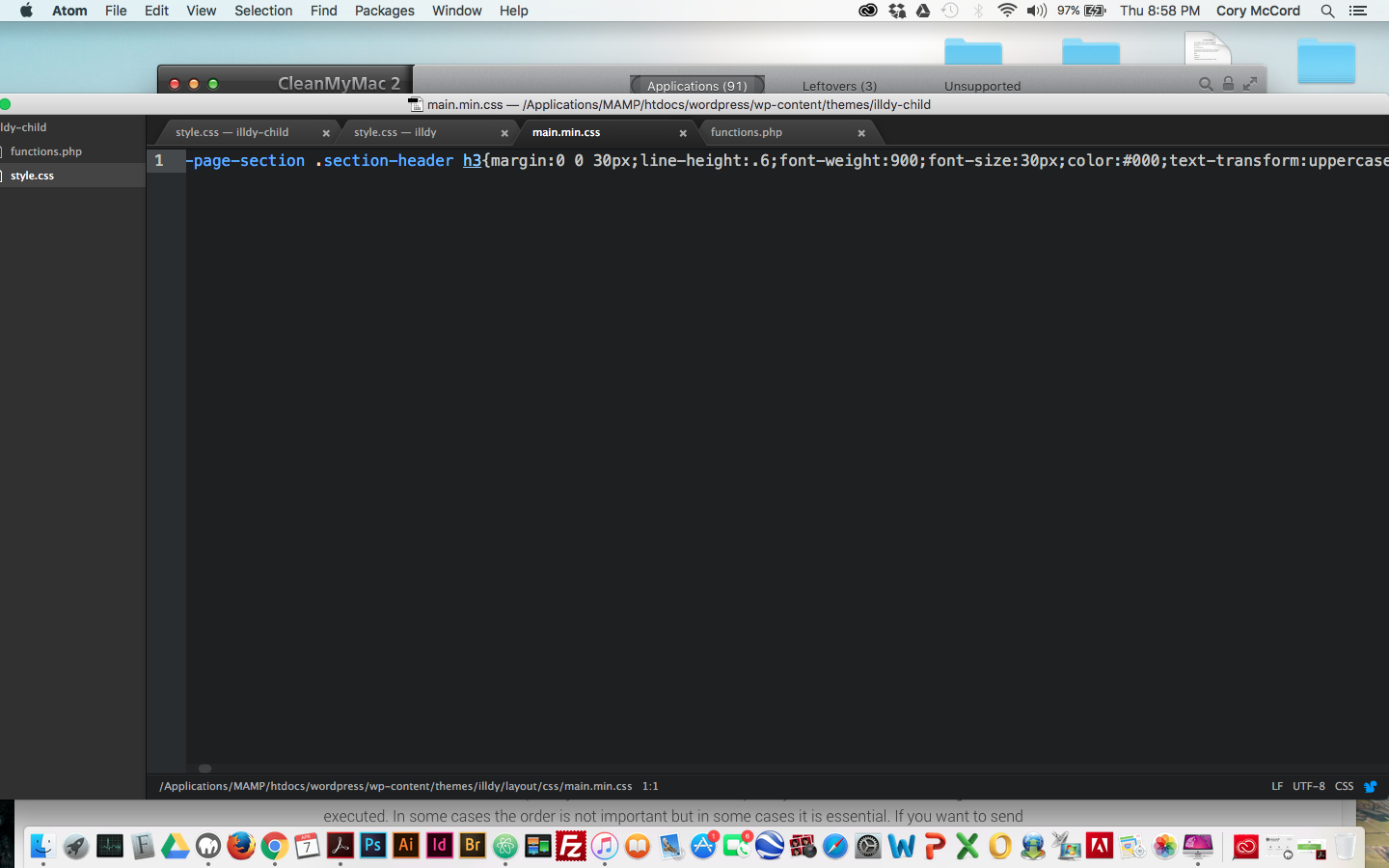Open Photoshop from the Dock
Image resolution: width=1389 pixels, height=868 pixels.
click(x=373, y=847)
